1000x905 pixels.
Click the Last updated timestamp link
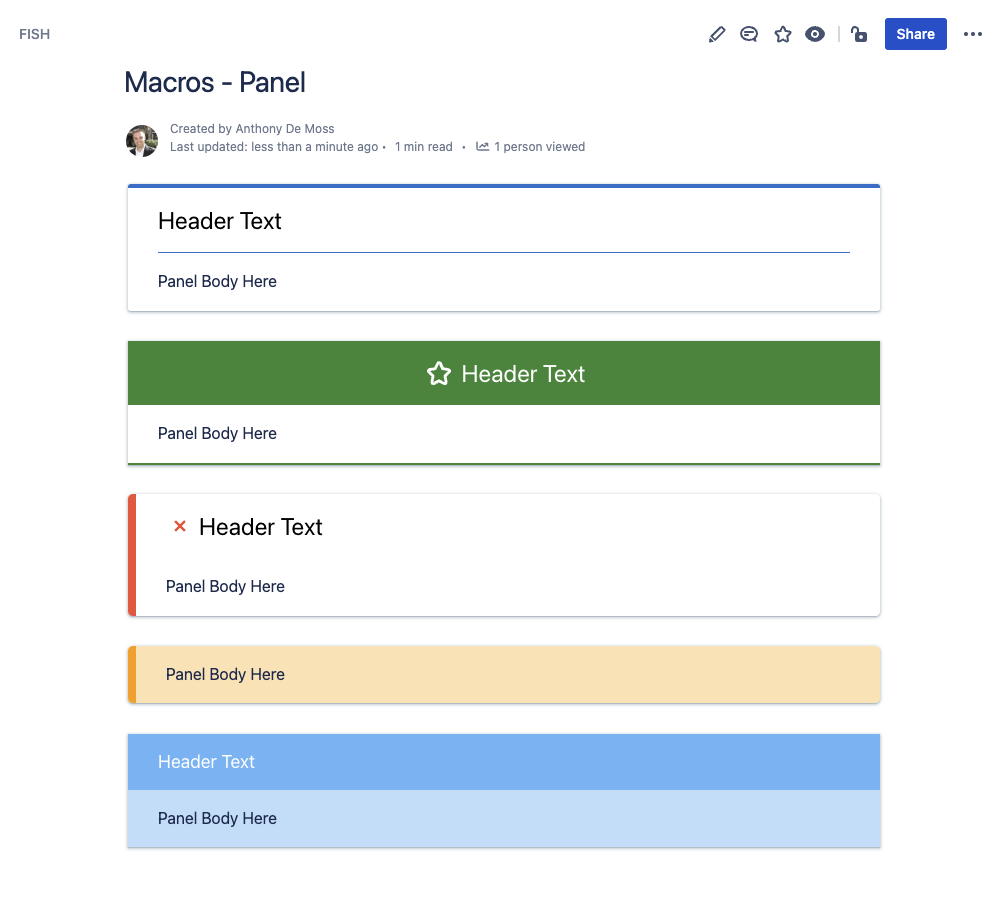pos(274,147)
